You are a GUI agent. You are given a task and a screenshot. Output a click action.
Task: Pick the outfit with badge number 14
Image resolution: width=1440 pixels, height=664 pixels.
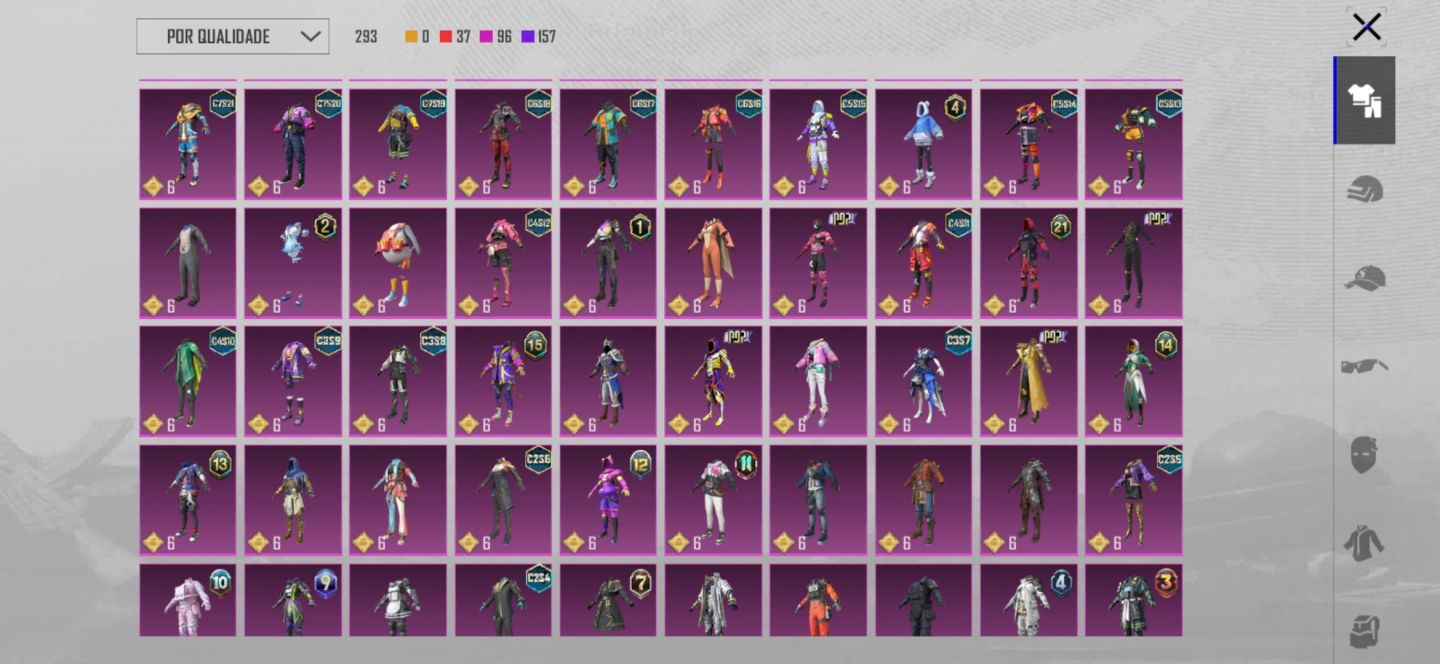pyautogui.click(x=1134, y=381)
